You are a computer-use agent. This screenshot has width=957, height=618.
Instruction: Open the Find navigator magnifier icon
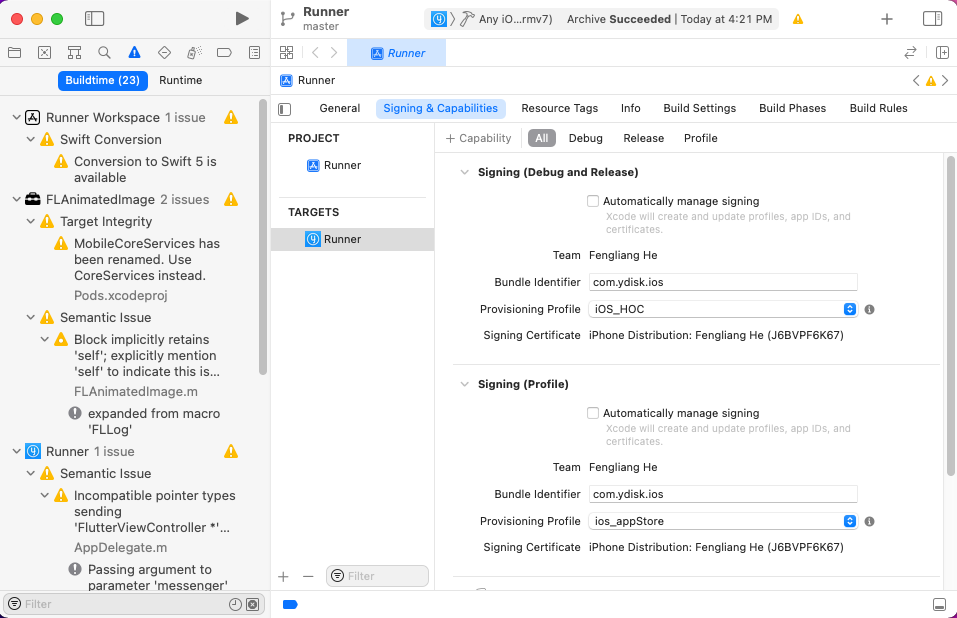[x=104, y=52]
